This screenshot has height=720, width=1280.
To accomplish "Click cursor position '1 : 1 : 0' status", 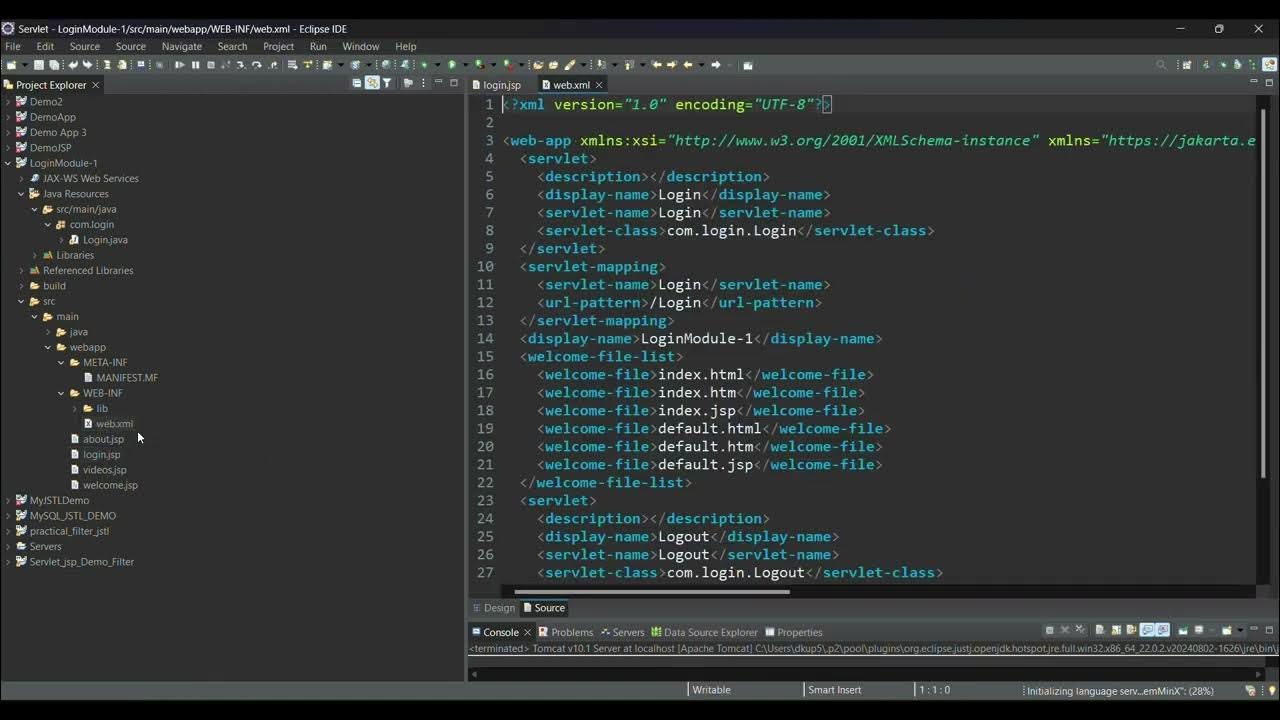I will [x=934, y=690].
